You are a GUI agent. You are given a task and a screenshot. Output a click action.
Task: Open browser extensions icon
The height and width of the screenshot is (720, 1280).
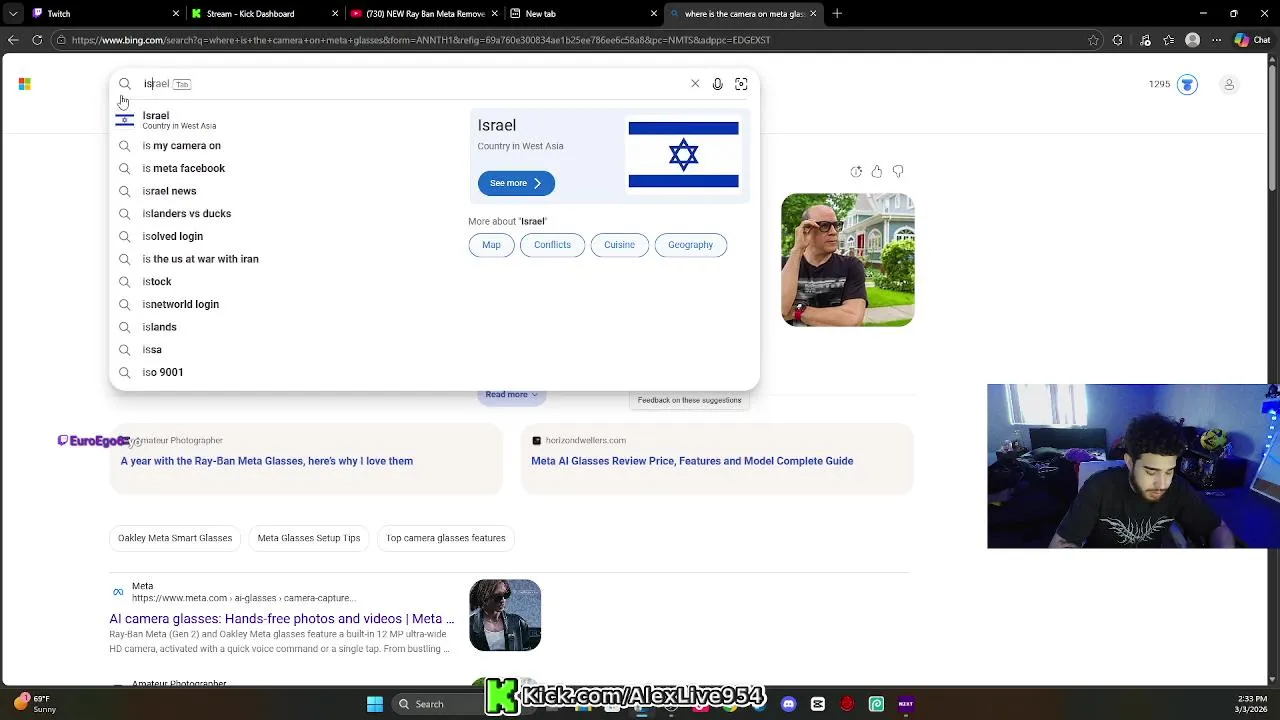[x=1118, y=40]
